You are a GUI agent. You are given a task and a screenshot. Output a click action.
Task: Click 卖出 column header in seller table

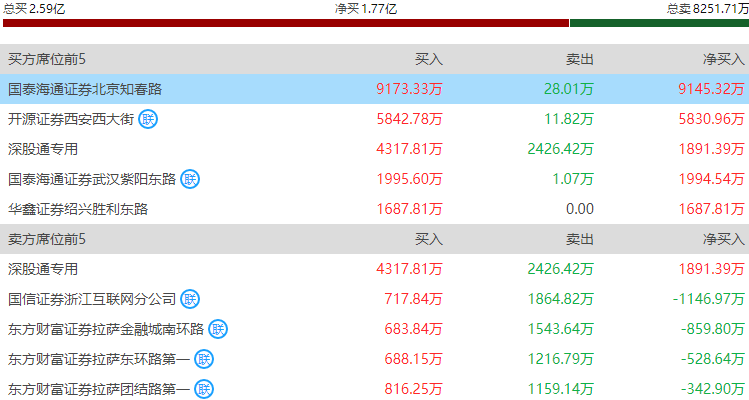[579, 239]
